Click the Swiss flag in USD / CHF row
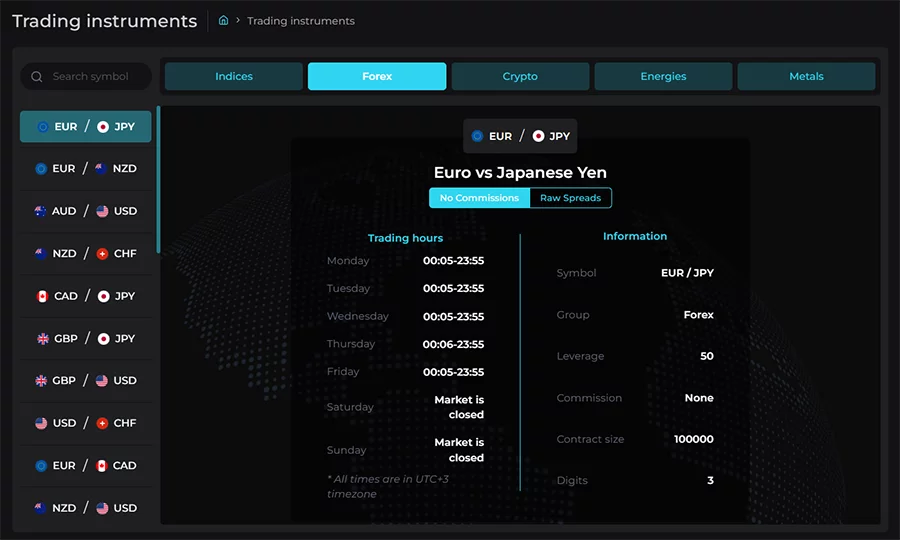 tap(102, 423)
